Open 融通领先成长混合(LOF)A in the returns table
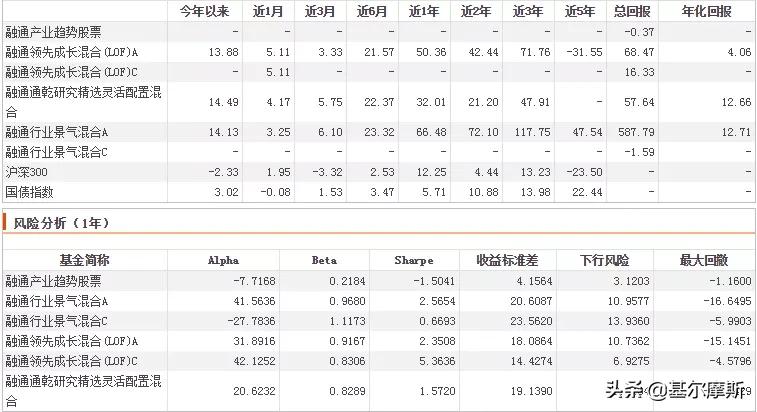 (71, 52)
